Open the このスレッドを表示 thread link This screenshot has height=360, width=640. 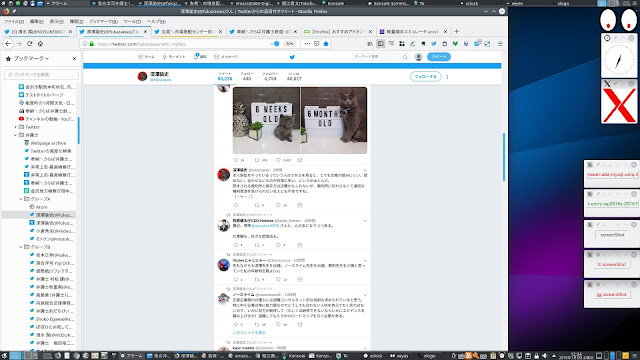[x=249, y=333]
